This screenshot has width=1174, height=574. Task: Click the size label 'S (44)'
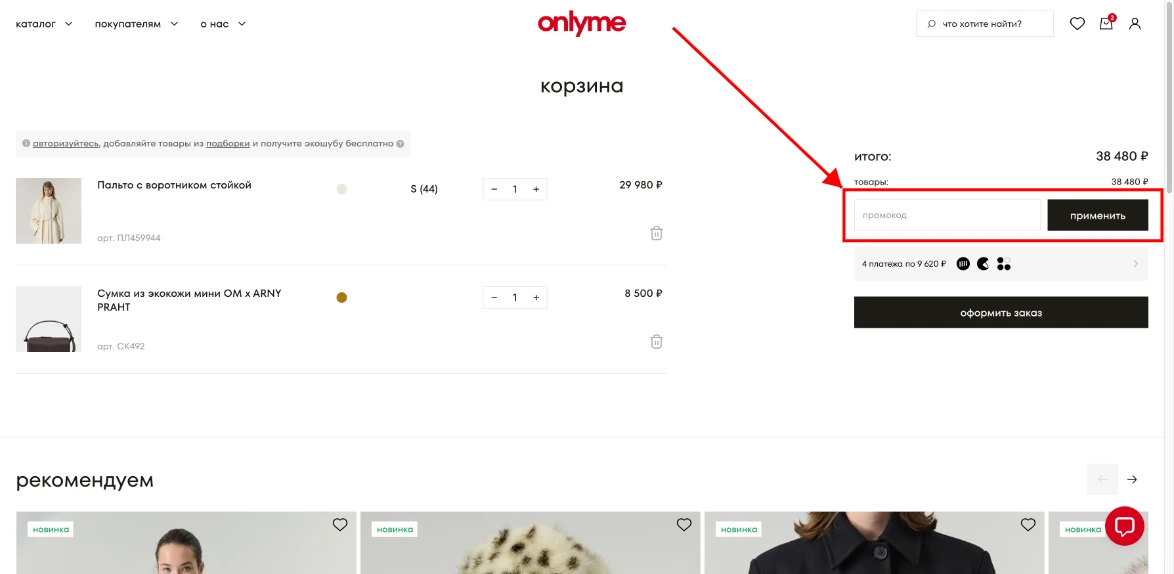point(425,189)
